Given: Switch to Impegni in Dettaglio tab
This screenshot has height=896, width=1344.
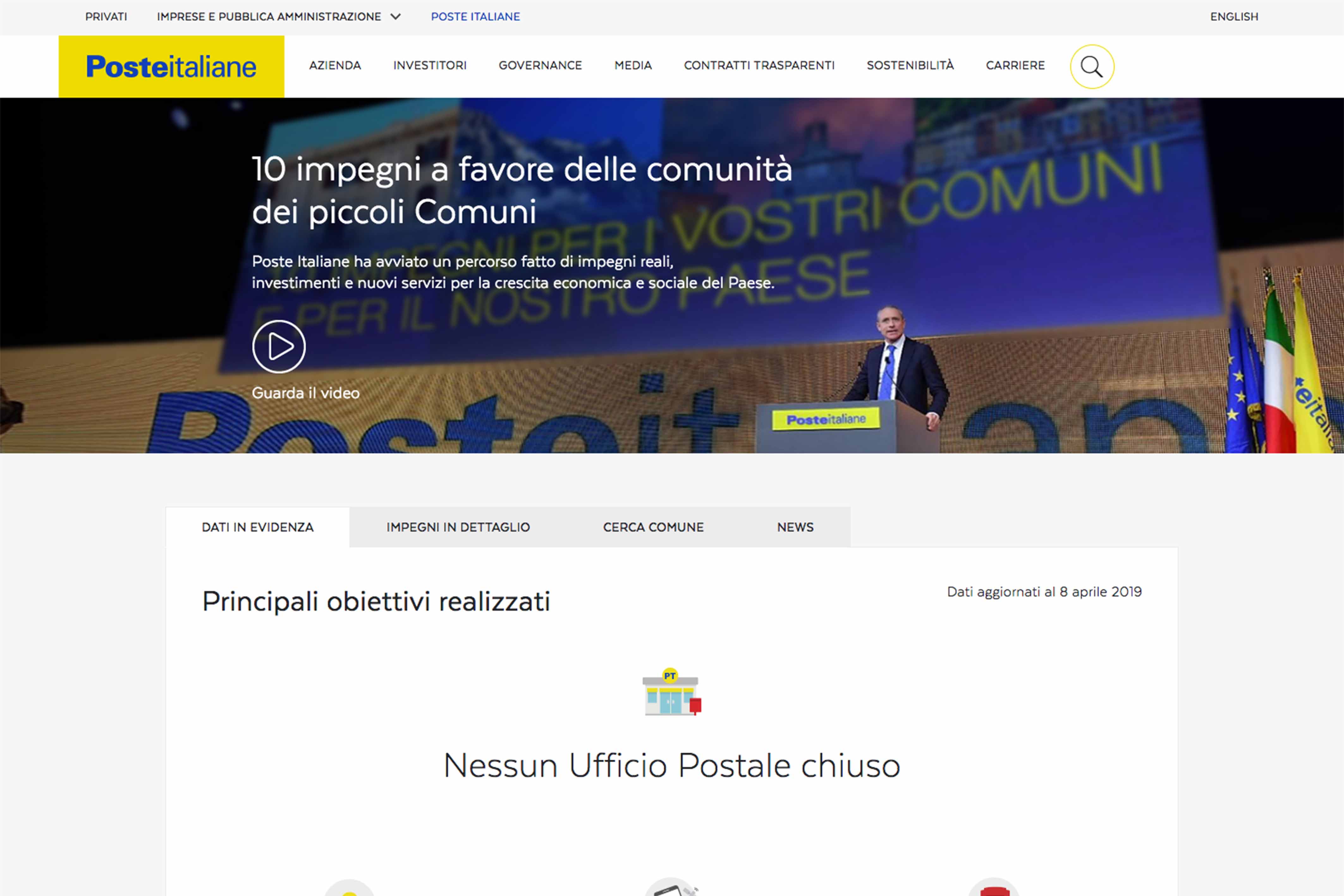Looking at the screenshot, I should pyautogui.click(x=458, y=527).
